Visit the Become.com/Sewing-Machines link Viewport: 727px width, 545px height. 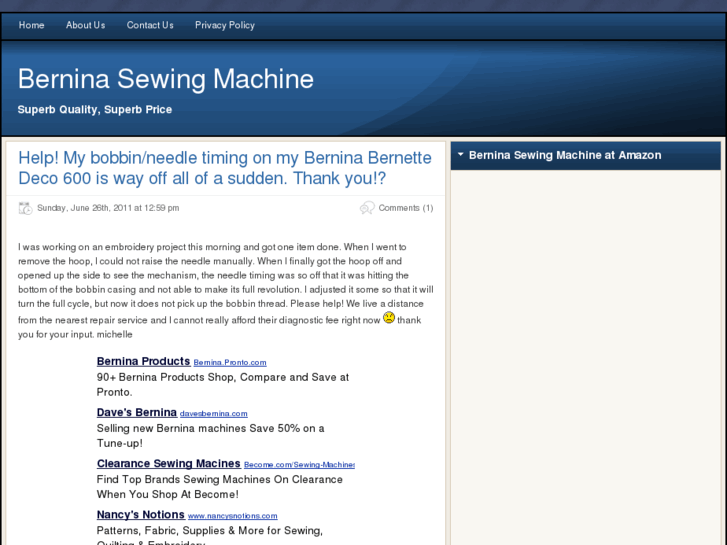coord(299,465)
